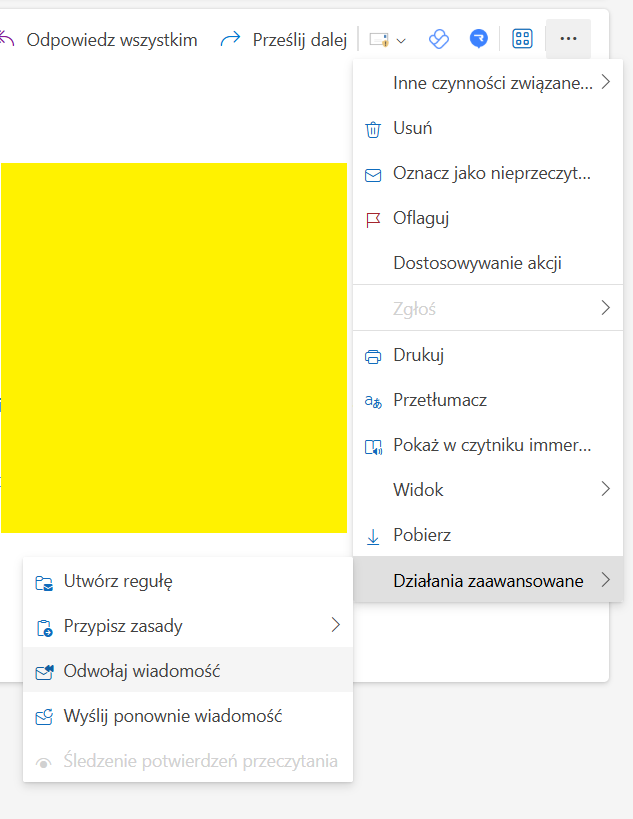This screenshot has width=633, height=819.
Task: Click the immersive reader icon
Action: [373, 447]
